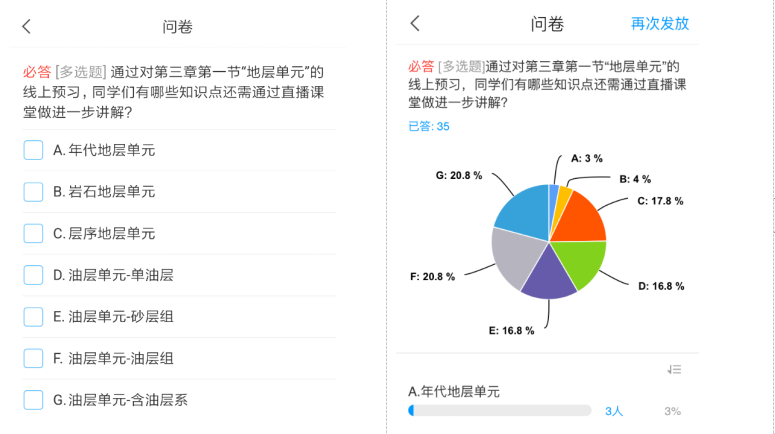The width and height of the screenshot is (775, 434).
Task: Check option A. 年代地层单元
Action: [x=34, y=150]
